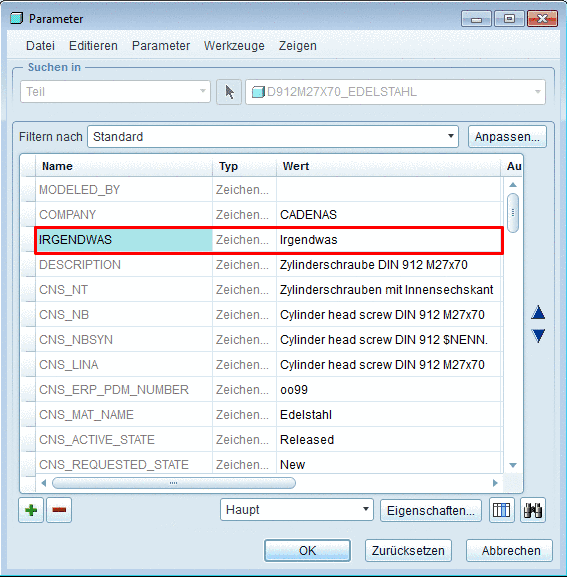Click the New value cell
The width and height of the screenshot is (567, 577).
(x=389, y=464)
